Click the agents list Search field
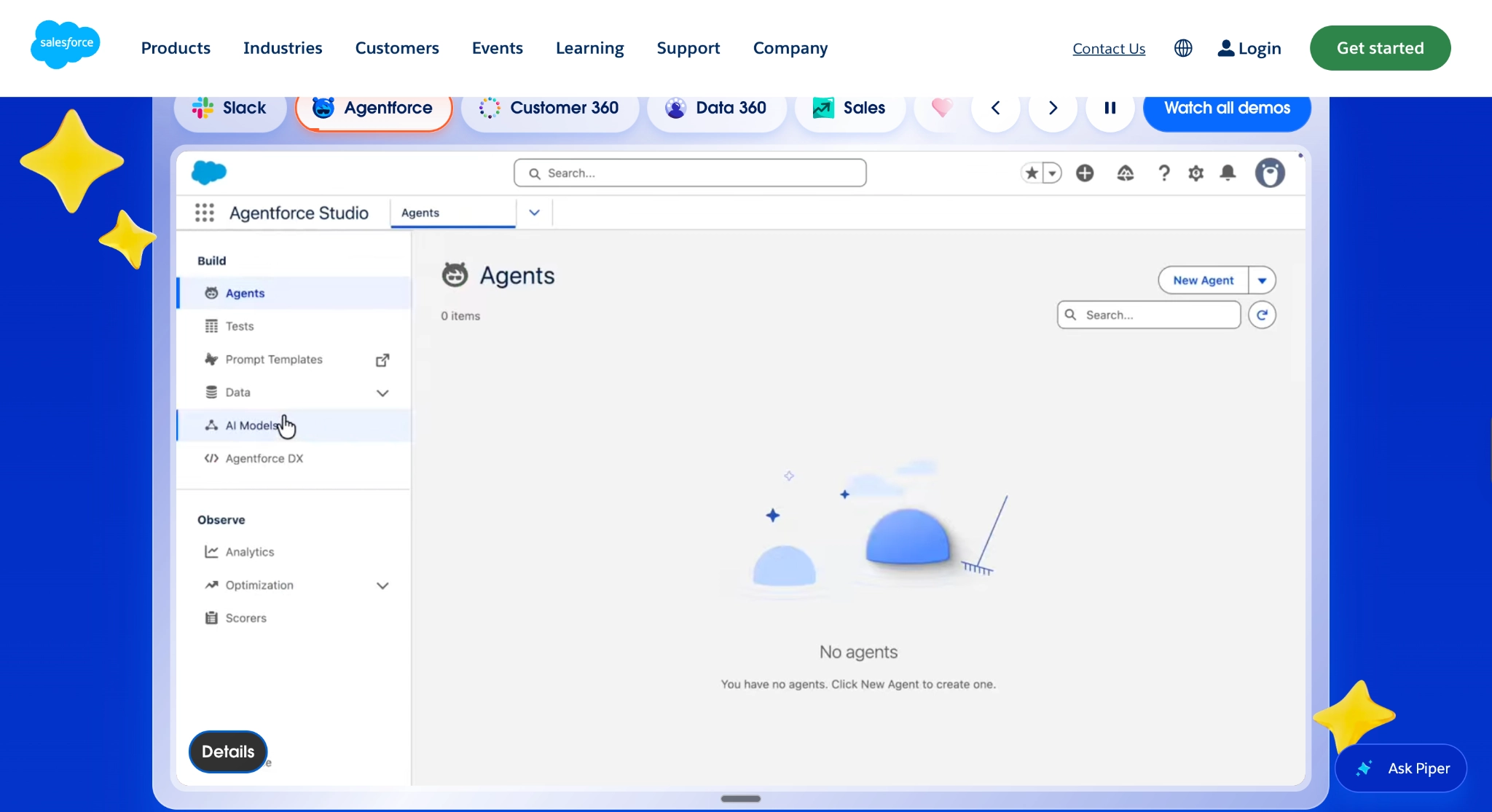Viewport: 1492px width, 812px height. coord(1149,315)
